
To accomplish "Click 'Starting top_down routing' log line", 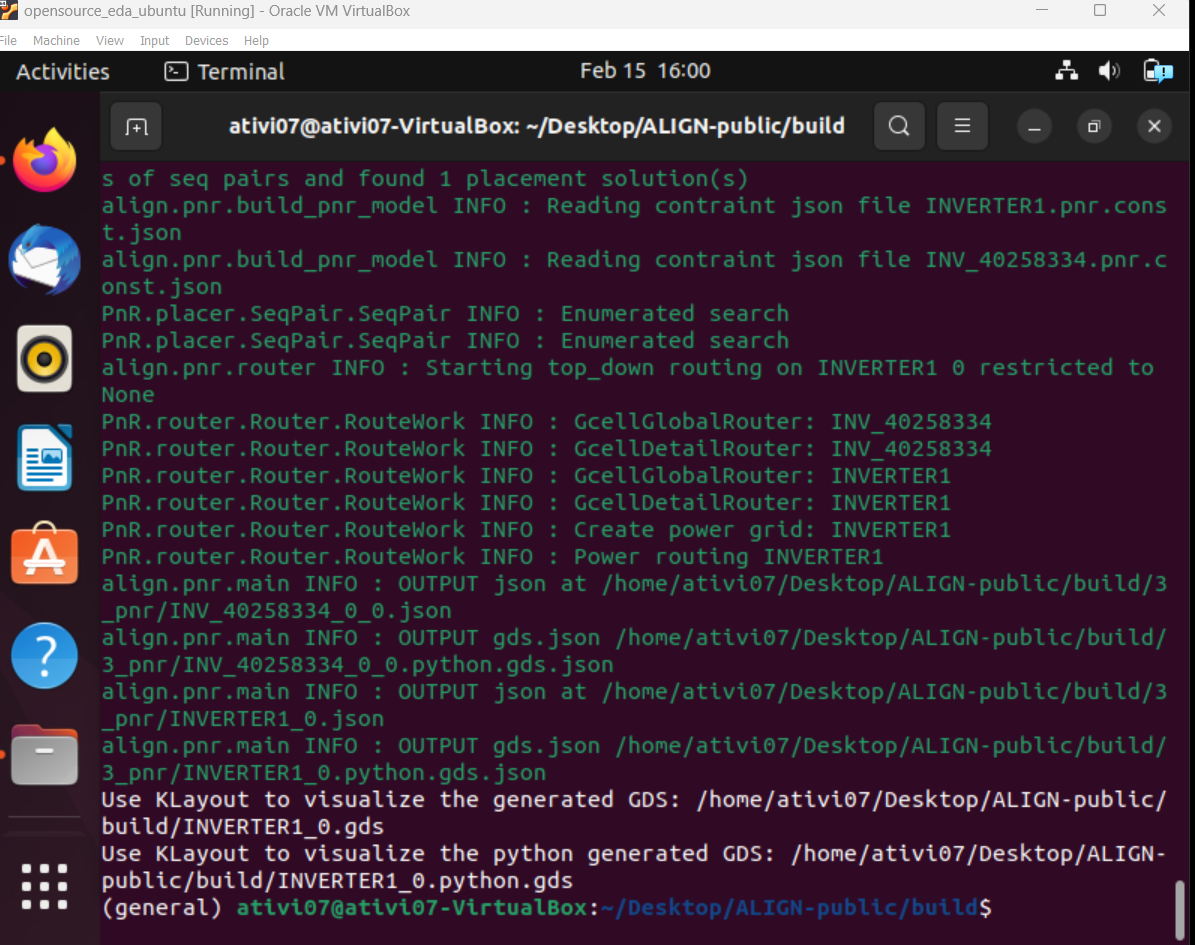I will click(x=628, y=381).
